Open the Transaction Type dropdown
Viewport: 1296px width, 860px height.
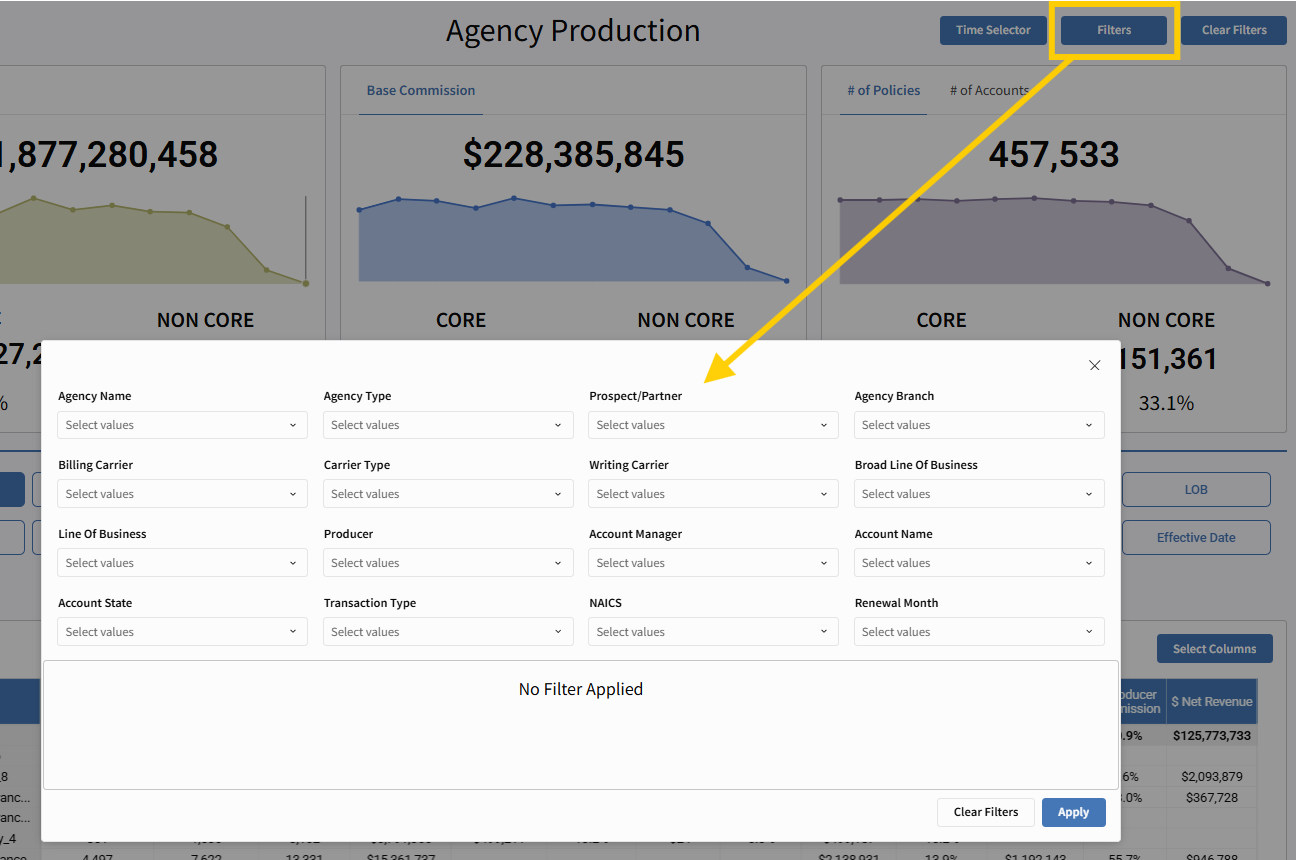pyautogui.click(x=447, y=632)
